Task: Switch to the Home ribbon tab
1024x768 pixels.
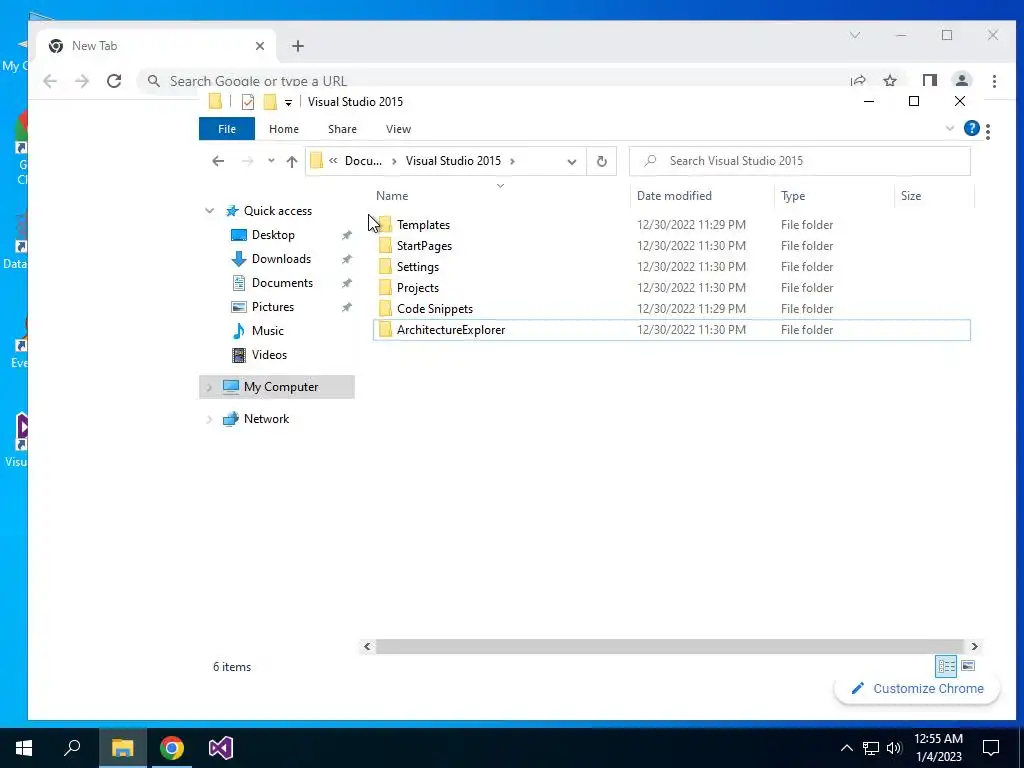Action: pos(283,129)
